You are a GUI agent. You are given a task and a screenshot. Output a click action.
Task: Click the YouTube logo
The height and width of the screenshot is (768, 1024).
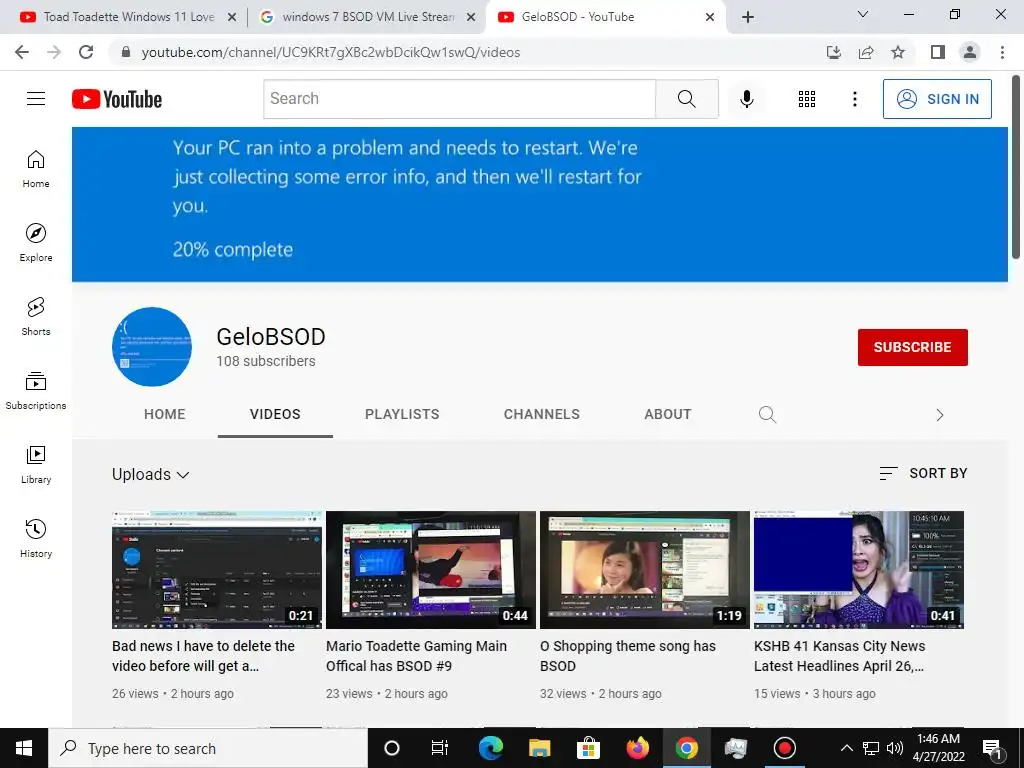(117, 99)
